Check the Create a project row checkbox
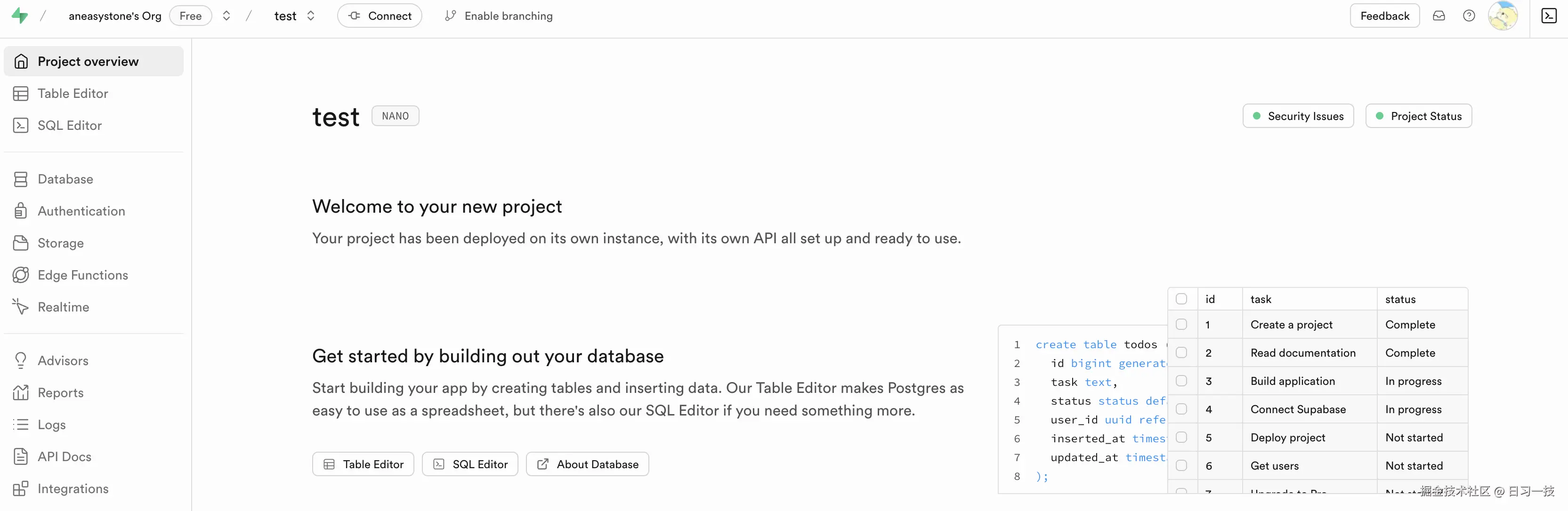 tap(1182, 324)
